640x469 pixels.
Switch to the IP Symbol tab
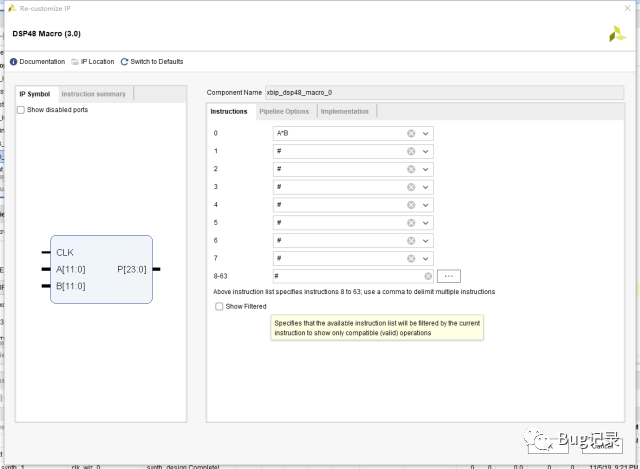35,94
